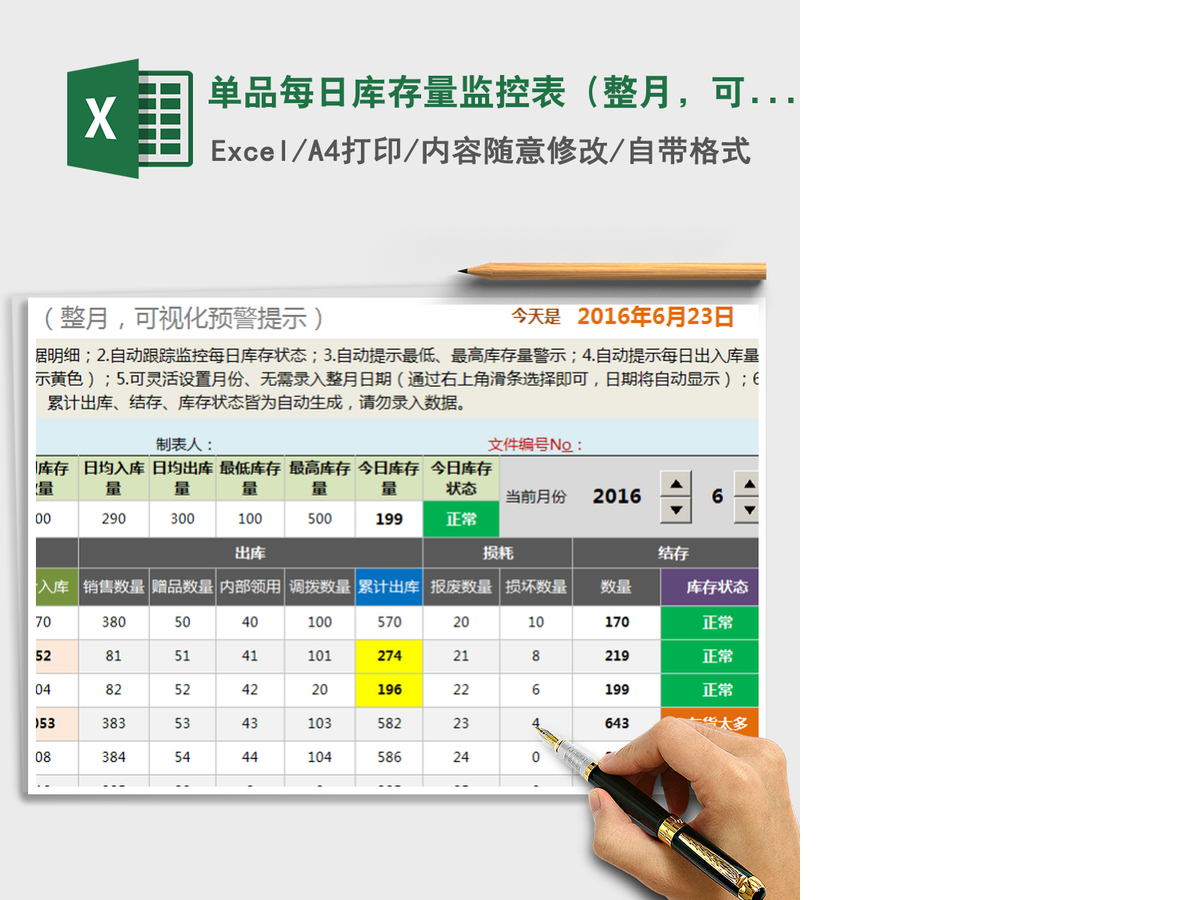Select the 383 sales quantity cell

pos(114,723)
